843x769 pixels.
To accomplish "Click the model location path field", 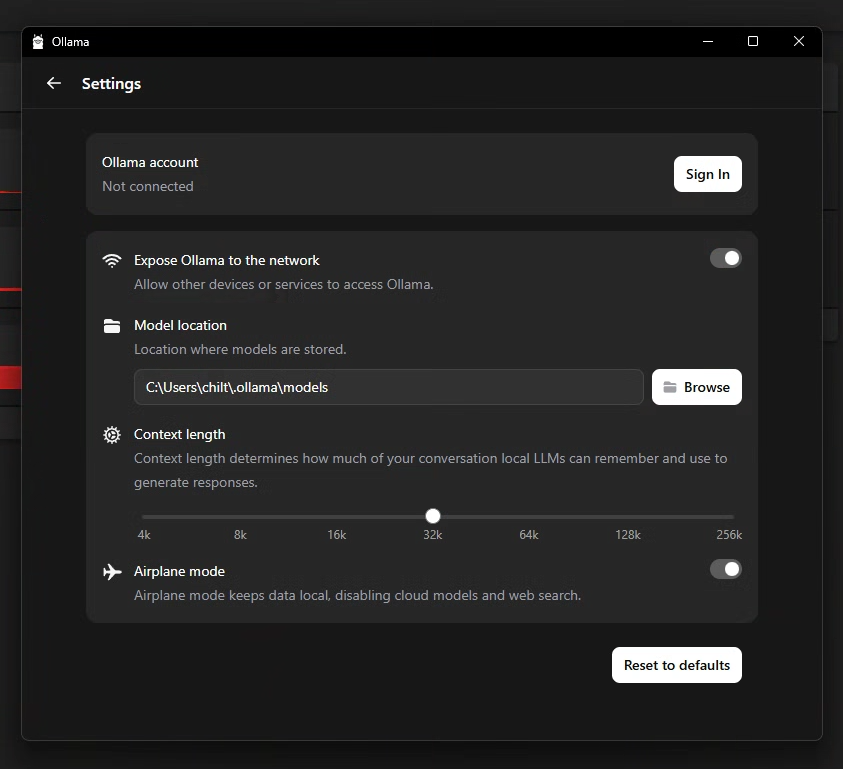I will click(x=388, y=387).
